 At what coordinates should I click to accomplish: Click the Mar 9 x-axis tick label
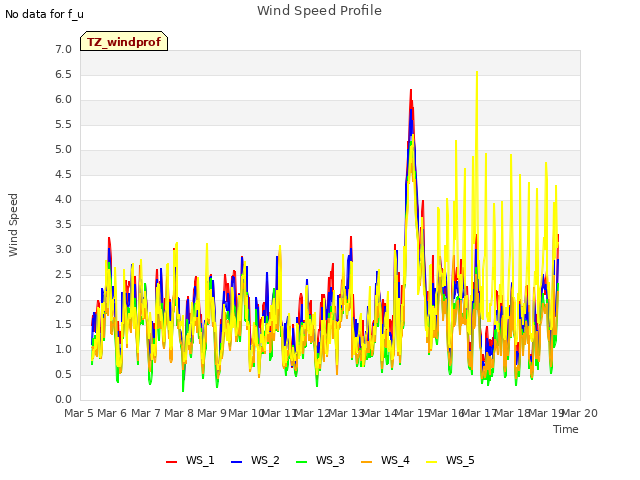(x=212, y=413)
